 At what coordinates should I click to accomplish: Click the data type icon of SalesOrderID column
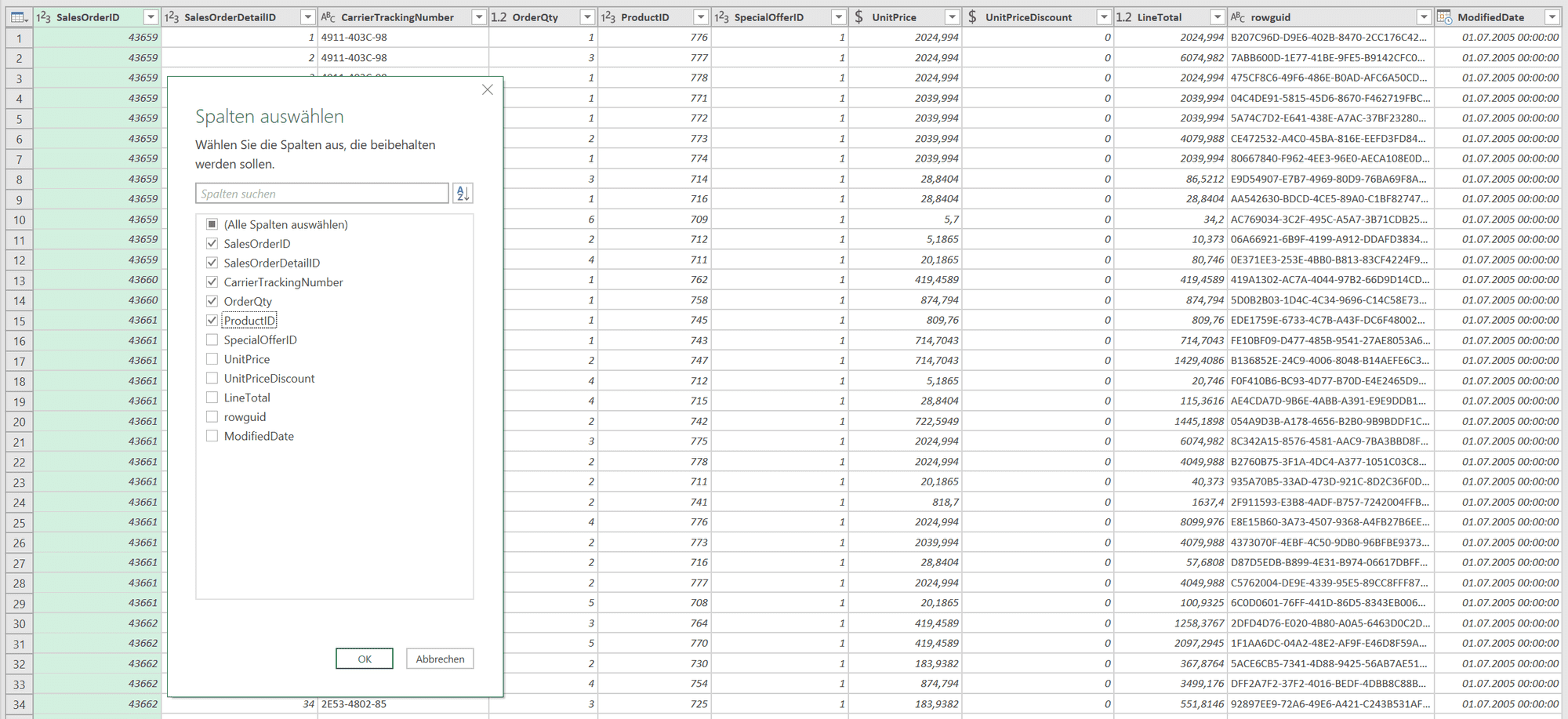click(44, 17)
